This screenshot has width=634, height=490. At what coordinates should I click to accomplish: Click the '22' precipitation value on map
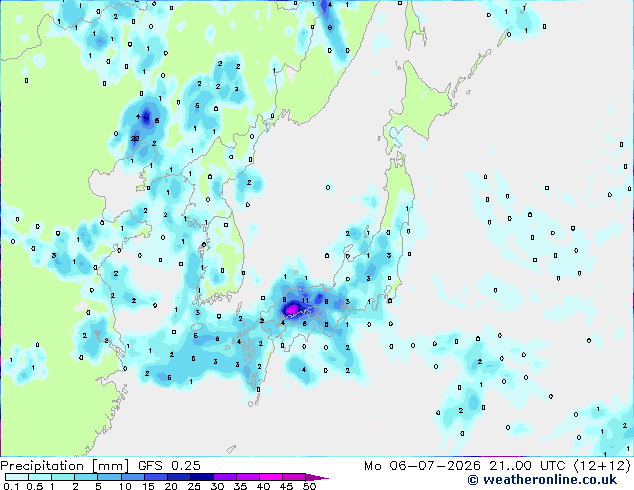(x=135, y=138)
